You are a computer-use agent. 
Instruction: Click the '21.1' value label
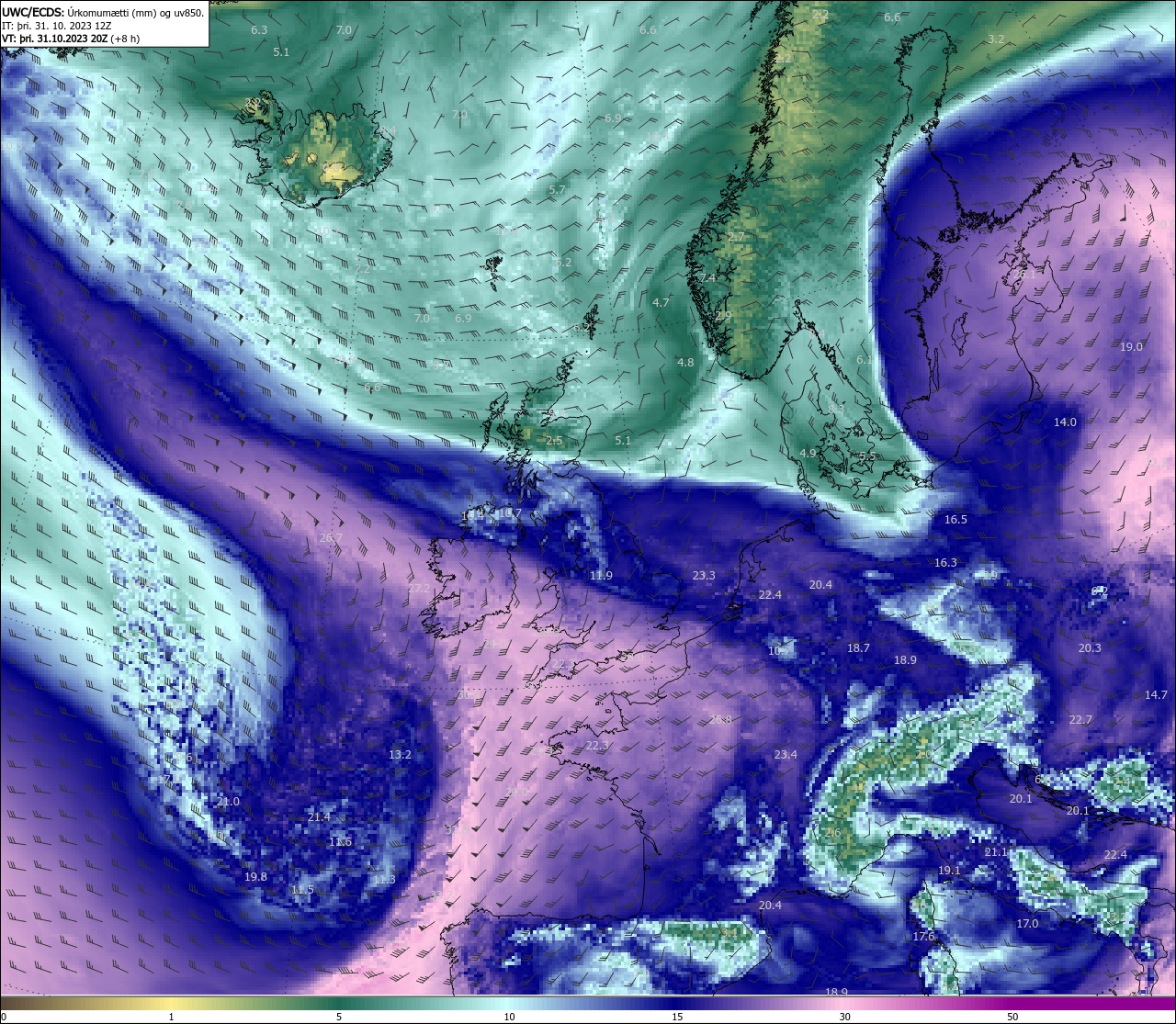[x=996, y=853]
